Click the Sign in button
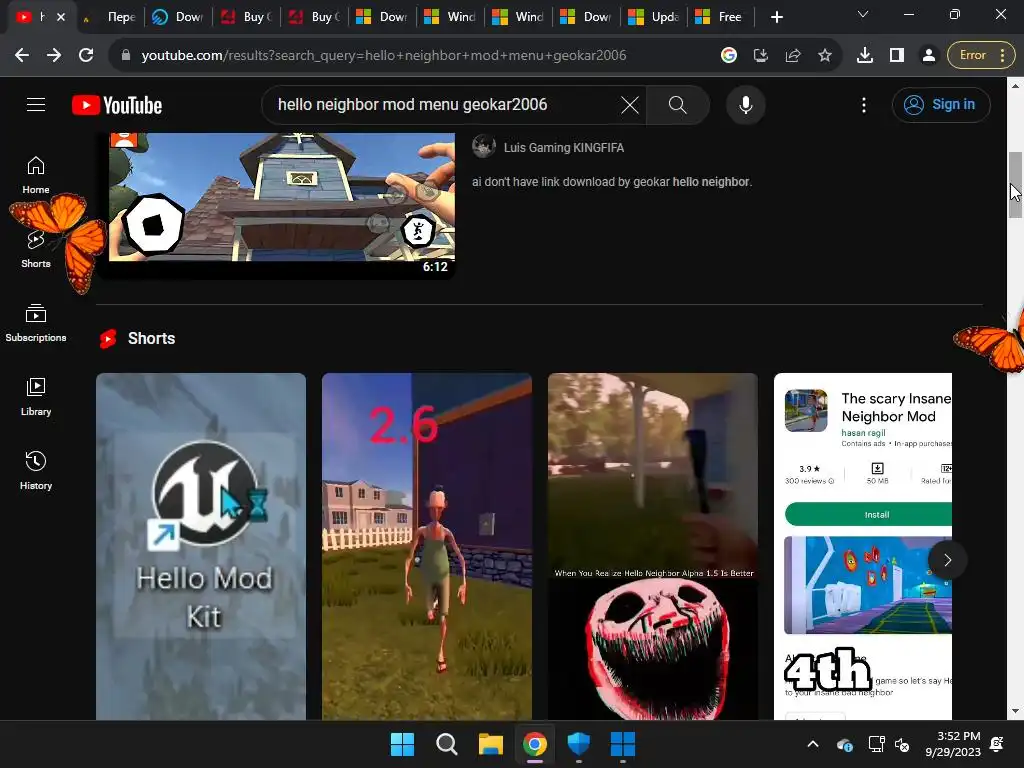This screenshot has height=768, width=1024. click(941, 104)
